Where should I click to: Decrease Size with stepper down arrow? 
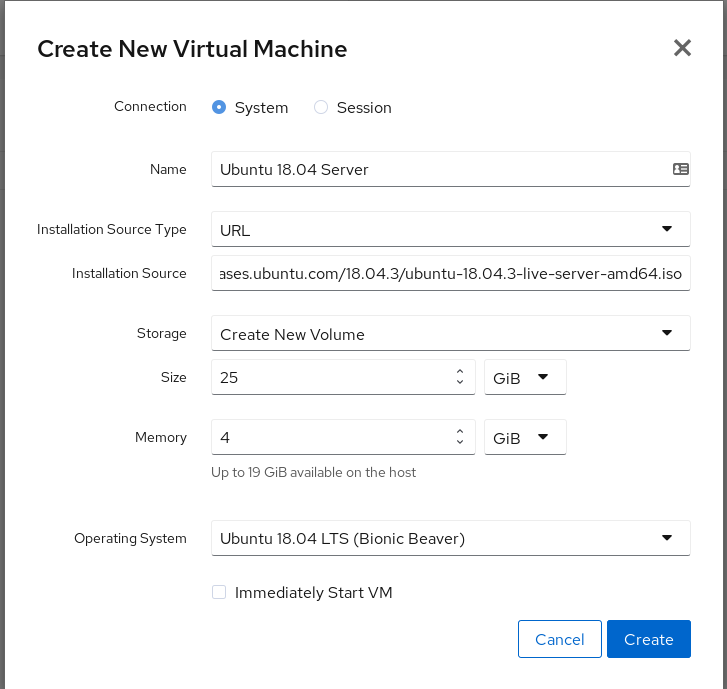pos(460,382)
